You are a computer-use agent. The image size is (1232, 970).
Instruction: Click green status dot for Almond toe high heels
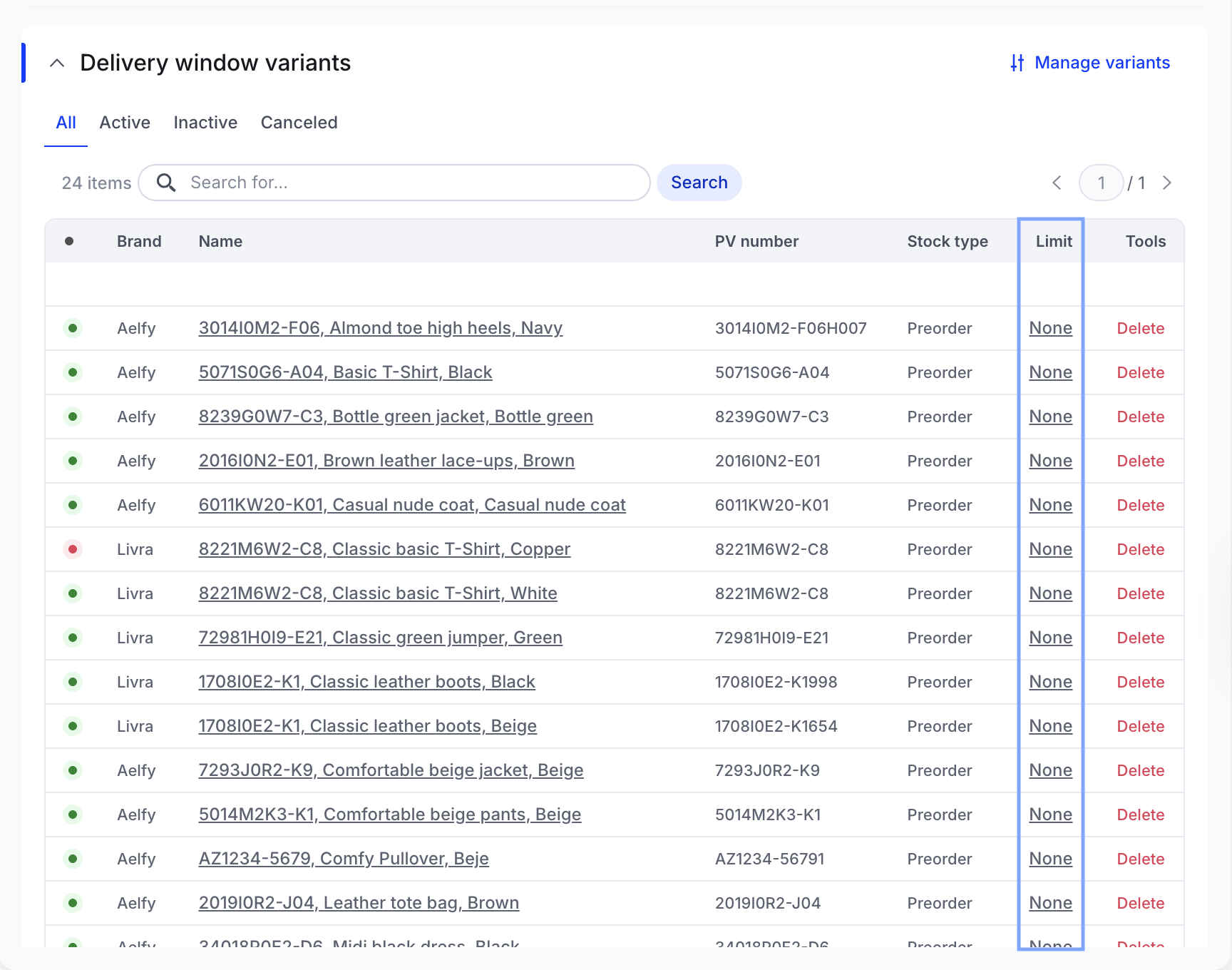[73, 328]
